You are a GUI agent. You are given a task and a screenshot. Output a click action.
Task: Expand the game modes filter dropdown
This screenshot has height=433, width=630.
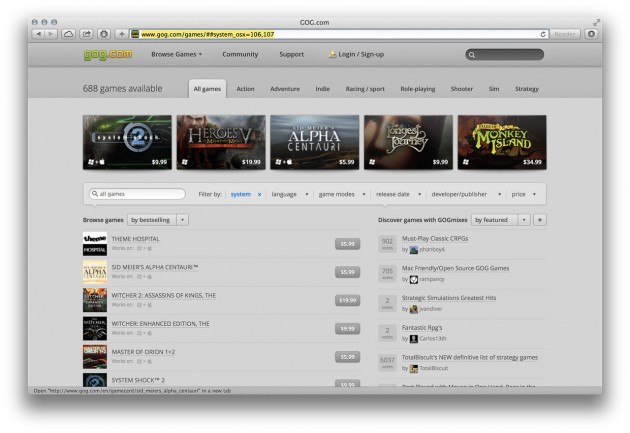tap(342, 194)
